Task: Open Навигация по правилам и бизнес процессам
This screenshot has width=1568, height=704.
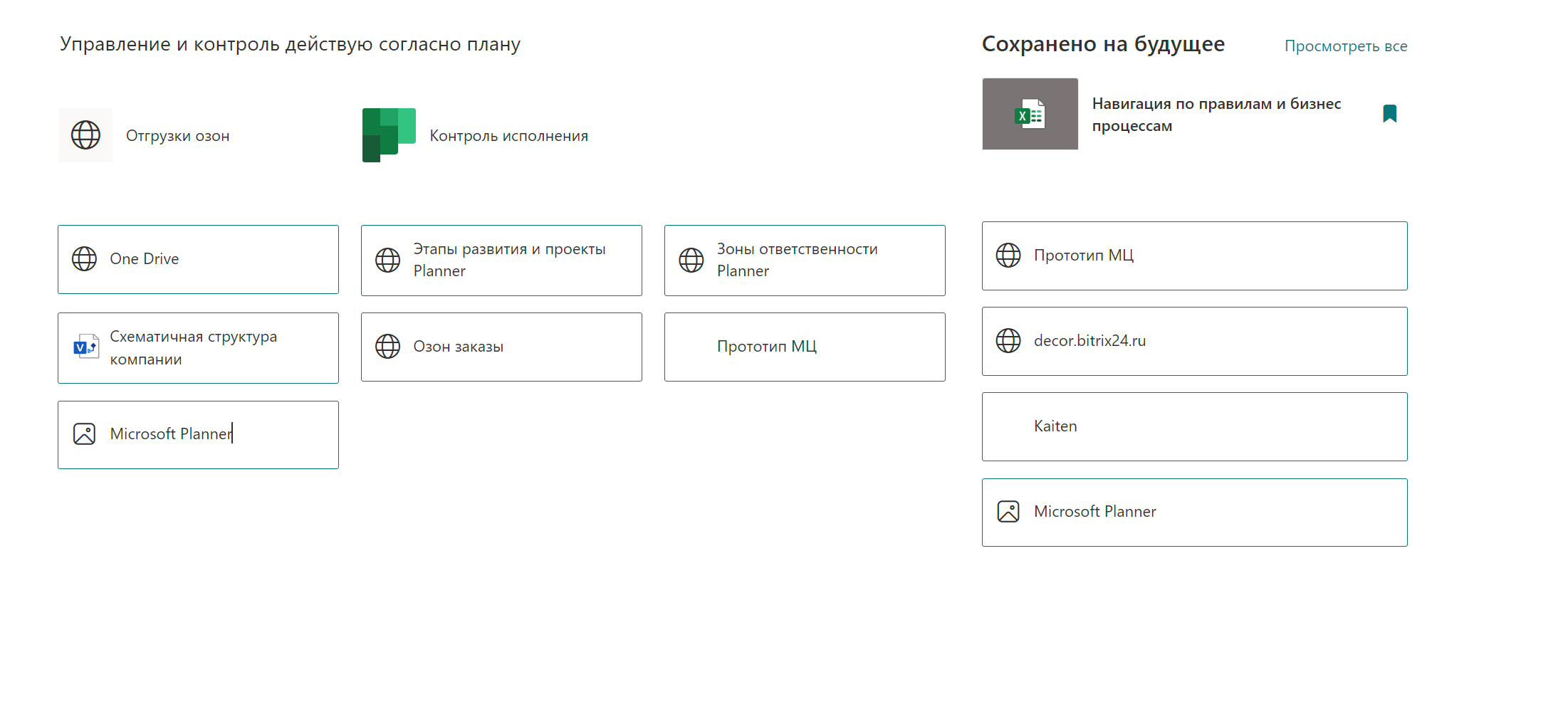Action: tap(1216, 115)
